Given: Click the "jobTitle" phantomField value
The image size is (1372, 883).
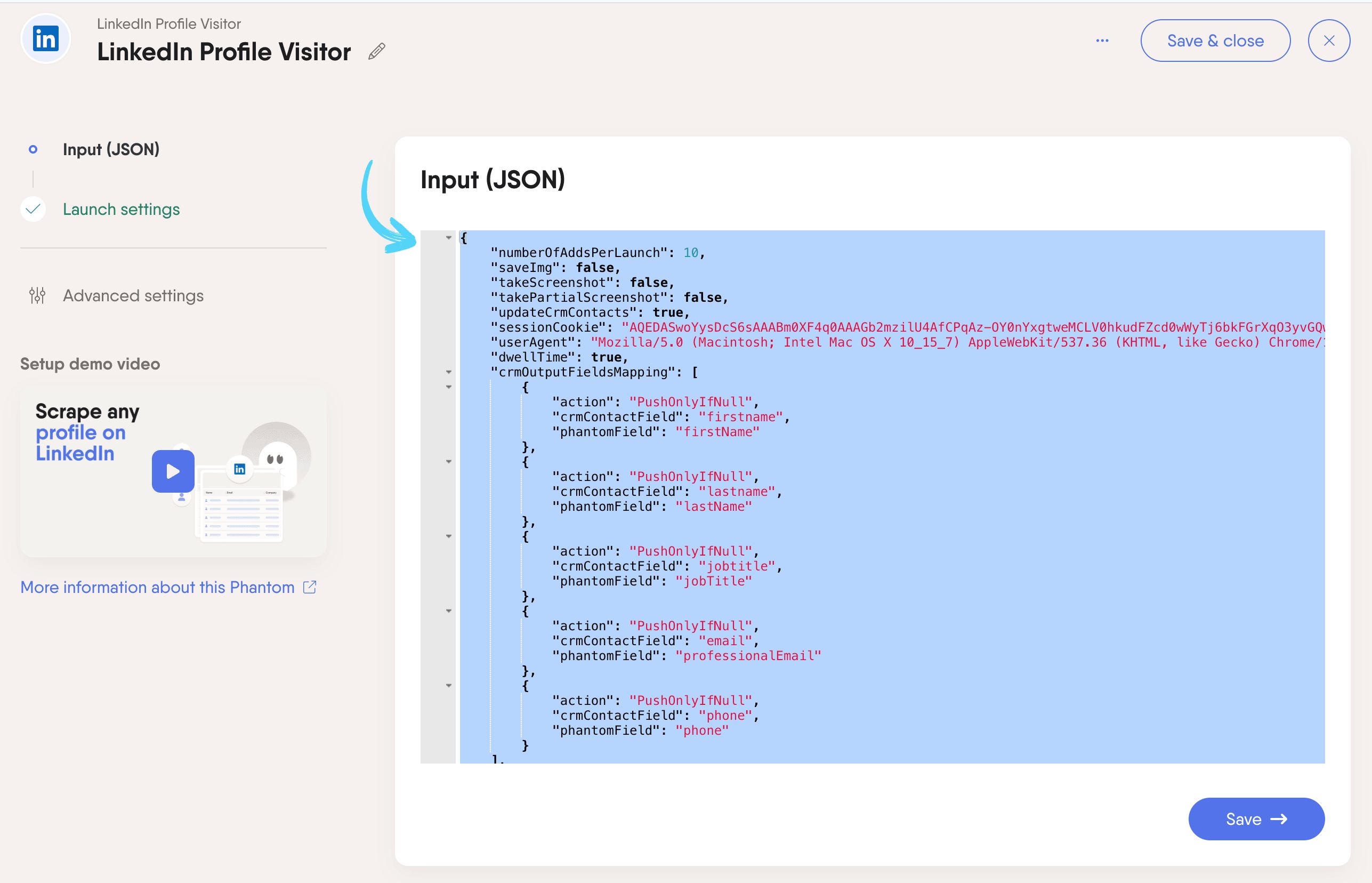Looking at the screenshot, I should tap(714, 581).
